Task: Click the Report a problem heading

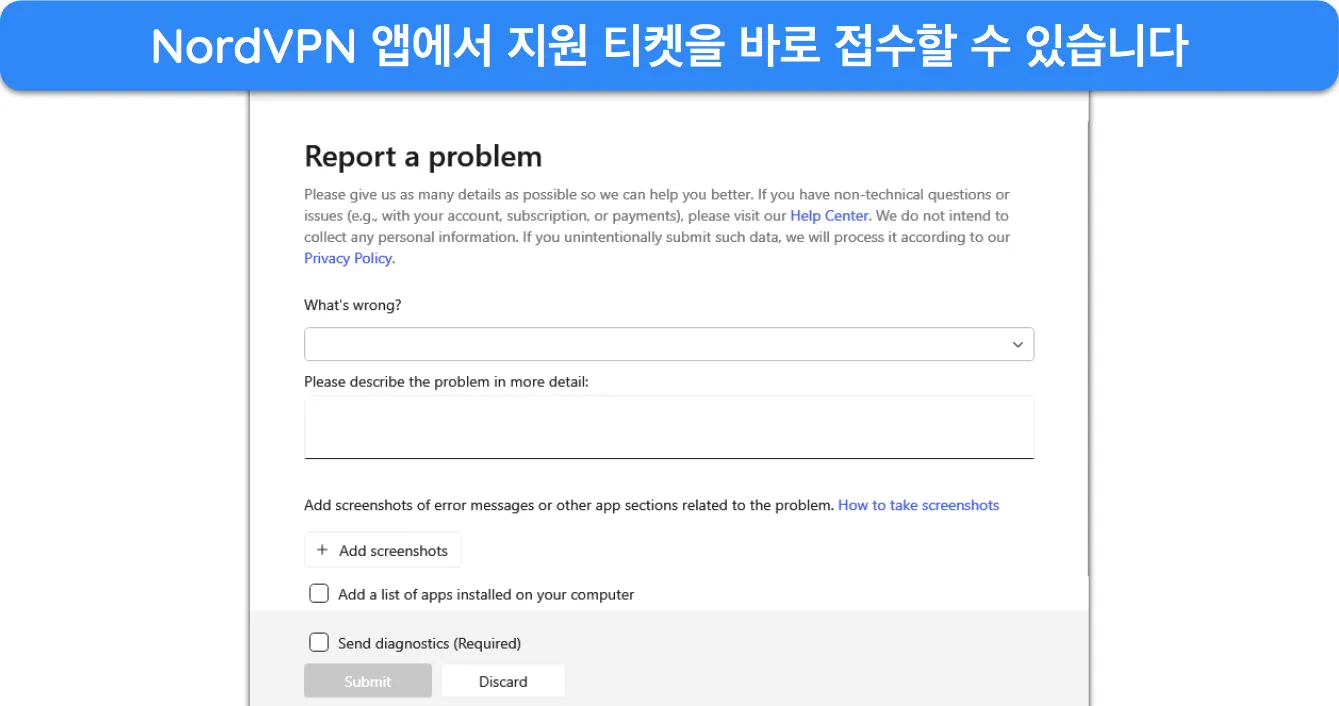Action: (423, 157)
